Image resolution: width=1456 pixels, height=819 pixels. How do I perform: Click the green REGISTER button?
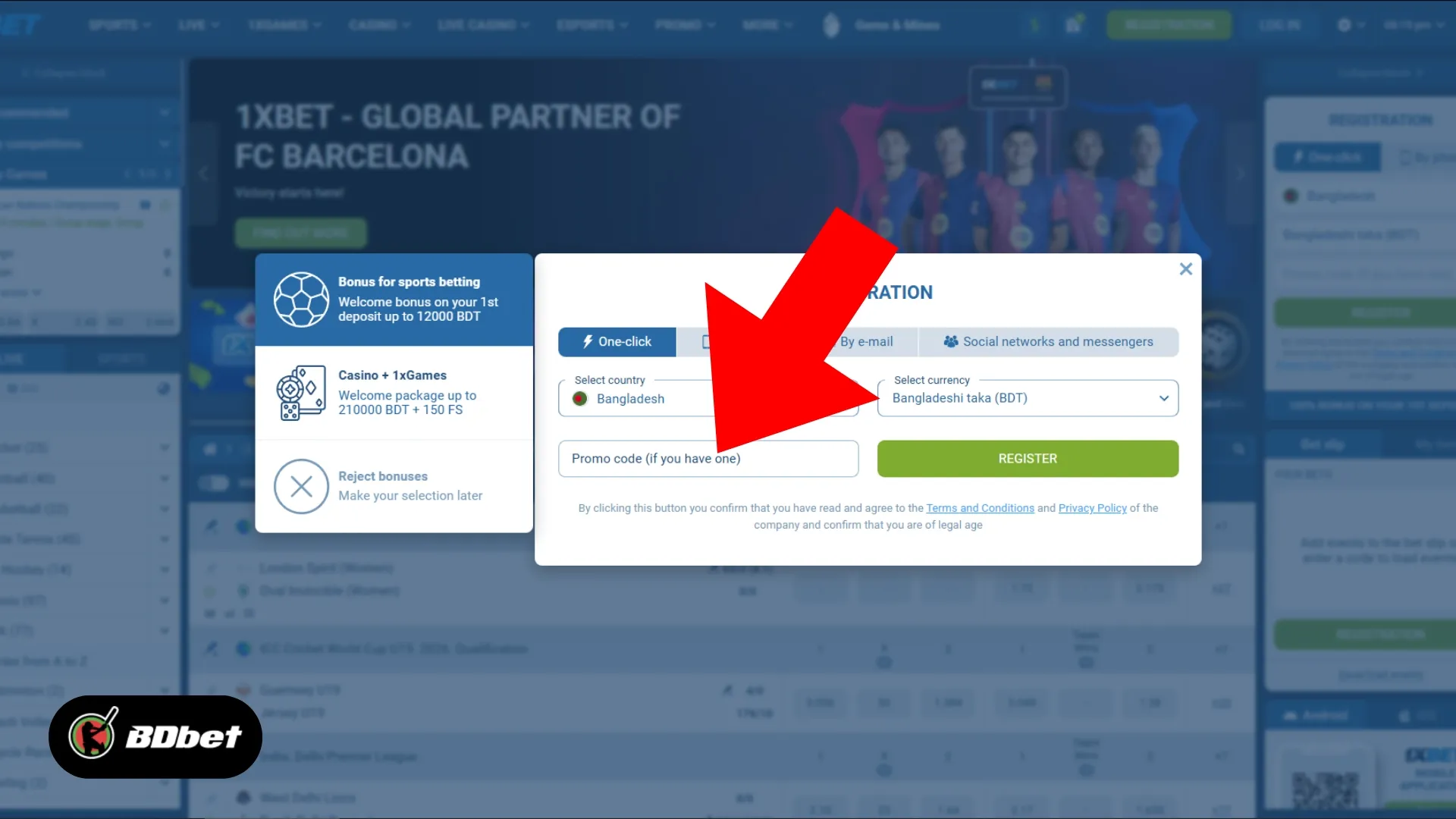(x=1028, y=459)
